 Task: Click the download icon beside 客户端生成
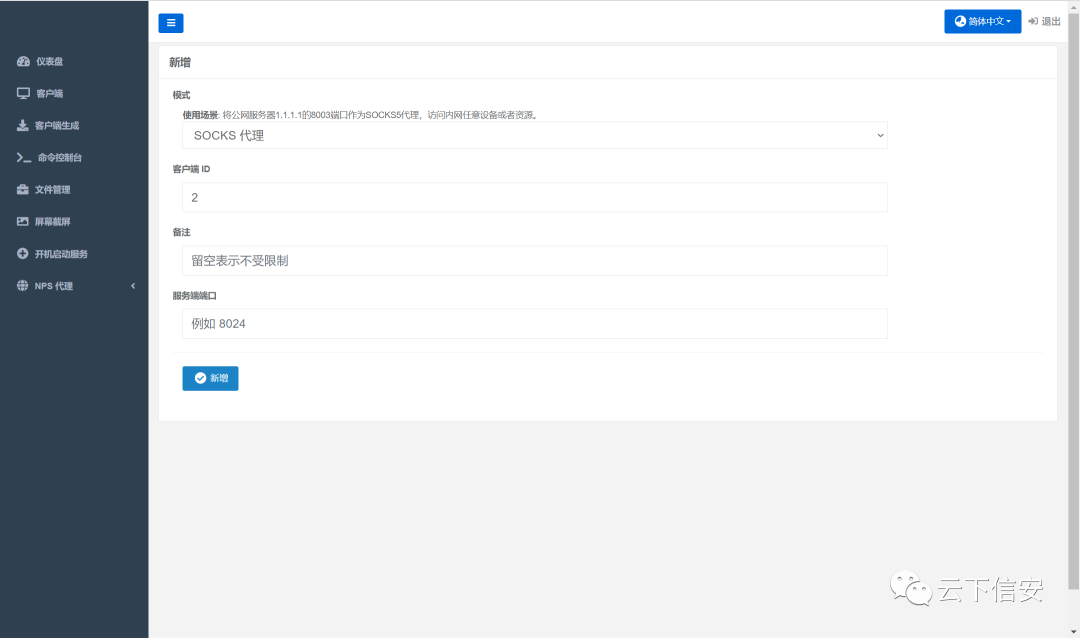(x=23, y=125)
